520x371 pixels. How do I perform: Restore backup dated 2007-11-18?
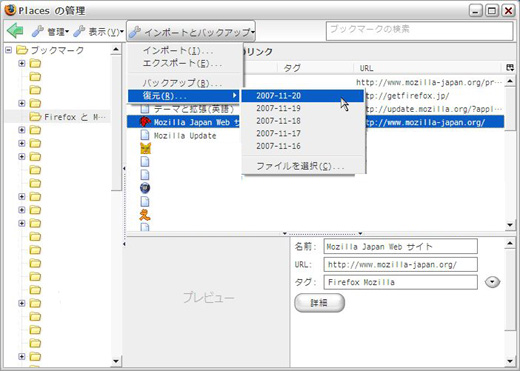pyautogui.click(x=302, y=121)
